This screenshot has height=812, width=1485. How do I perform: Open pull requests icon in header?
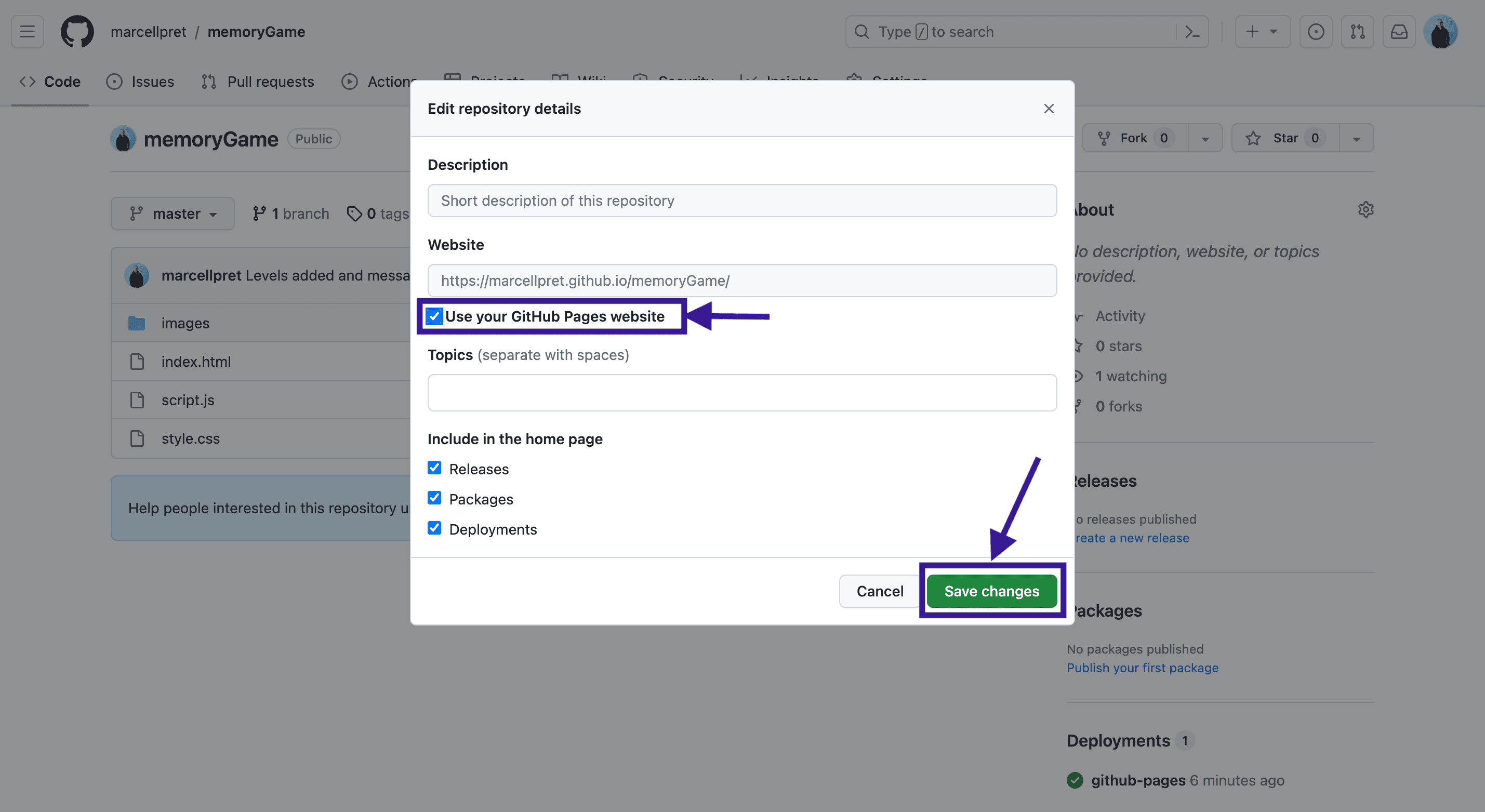[x=1357, y=32]
